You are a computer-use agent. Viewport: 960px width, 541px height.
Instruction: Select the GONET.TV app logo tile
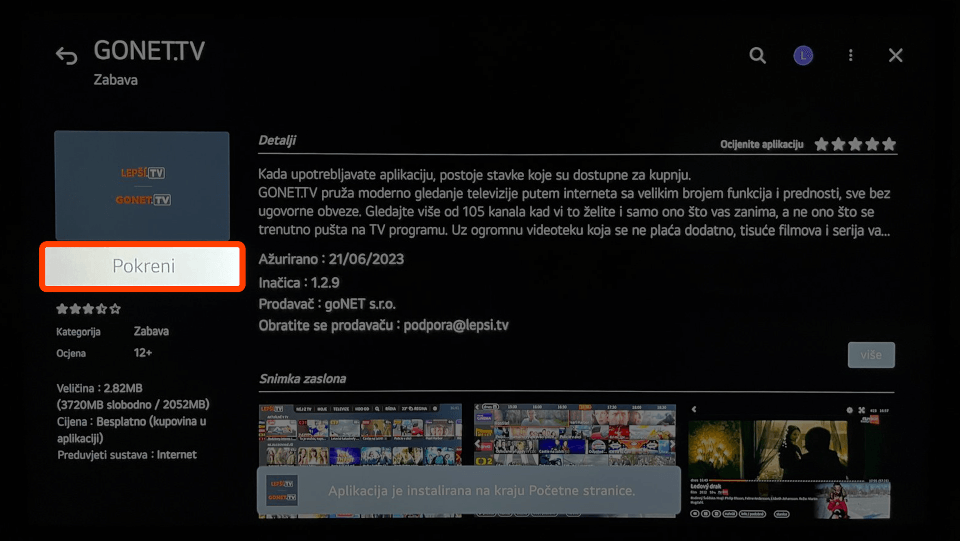pyautogui.click(x=142, y=185)
